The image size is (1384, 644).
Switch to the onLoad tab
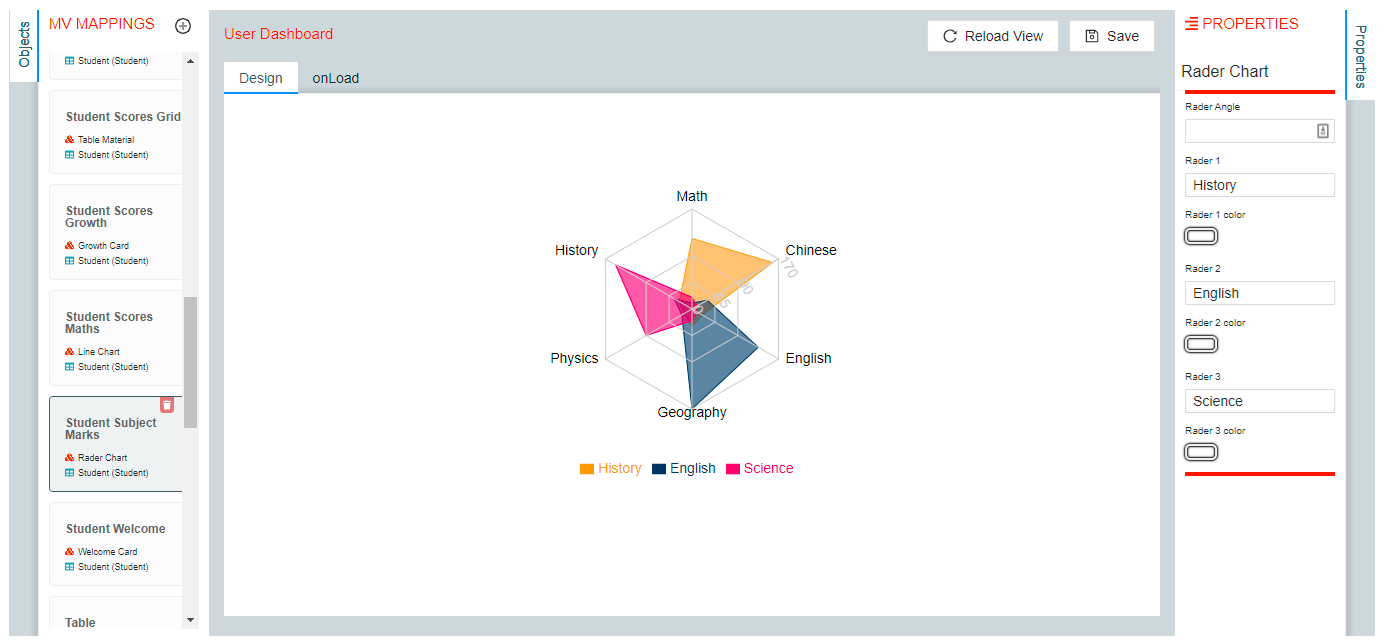click(336, 78)
